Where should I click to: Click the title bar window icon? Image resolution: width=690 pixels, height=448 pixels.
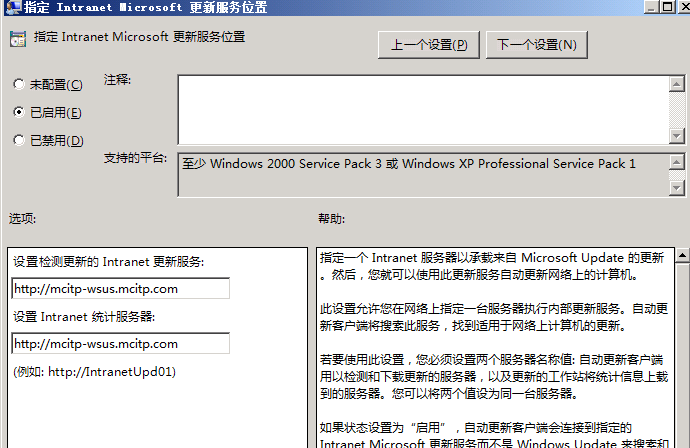(x=13, y=7)
